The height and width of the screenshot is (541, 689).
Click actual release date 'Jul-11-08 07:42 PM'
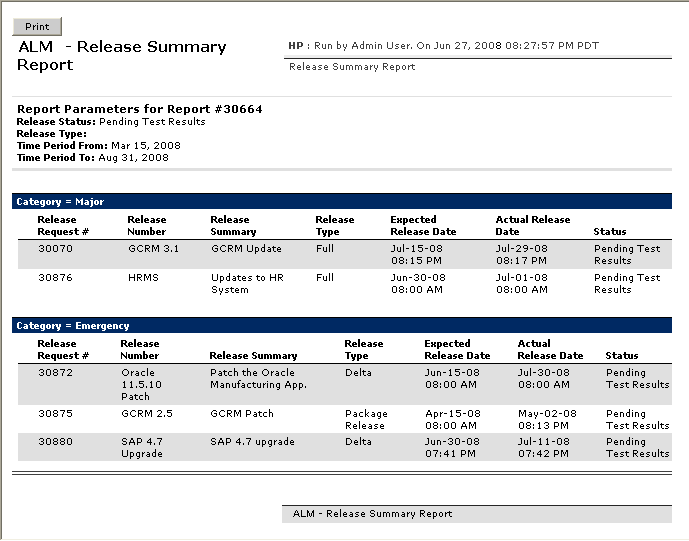544,447
